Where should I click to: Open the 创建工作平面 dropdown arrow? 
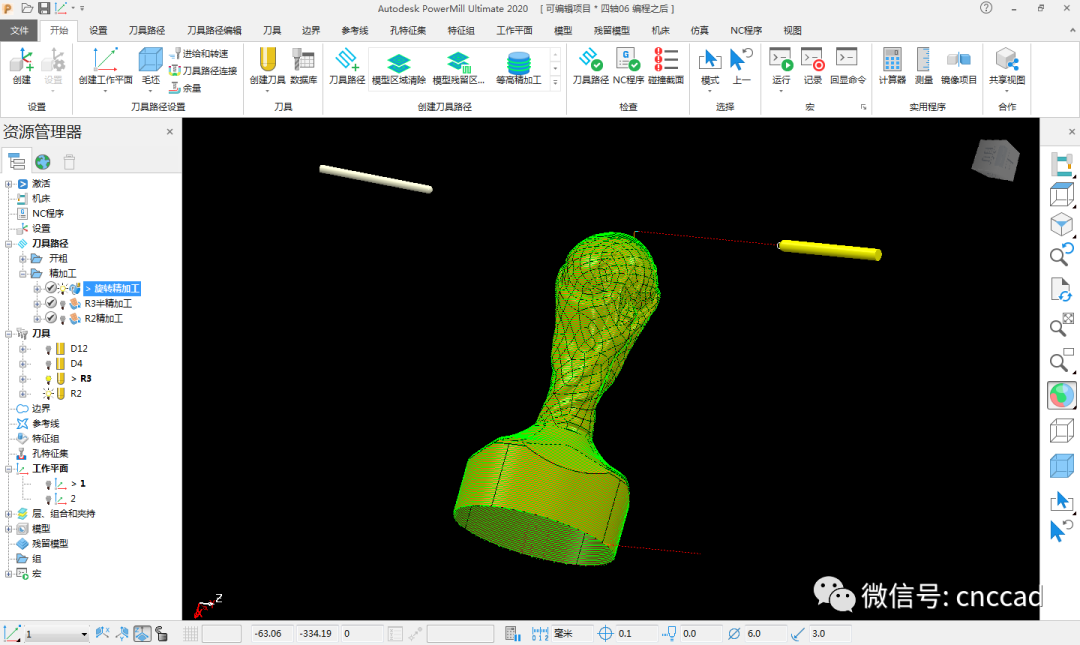(x=105, y=91)
